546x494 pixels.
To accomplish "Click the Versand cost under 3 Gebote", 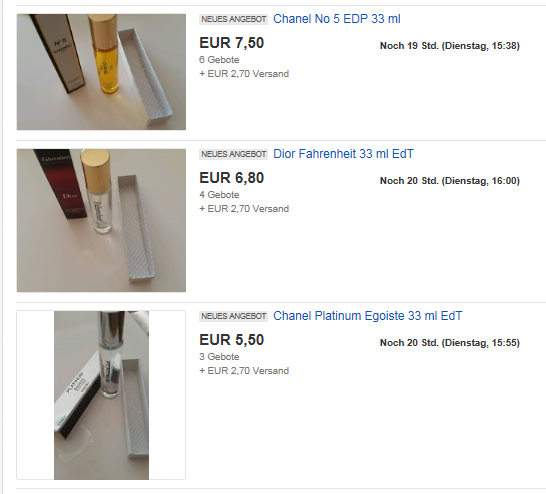I will 244,371.
